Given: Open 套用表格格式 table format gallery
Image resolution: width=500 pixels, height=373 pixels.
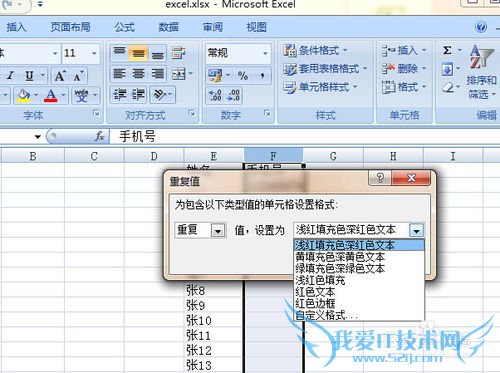Looking at the screenshot, I should point(325,69).
